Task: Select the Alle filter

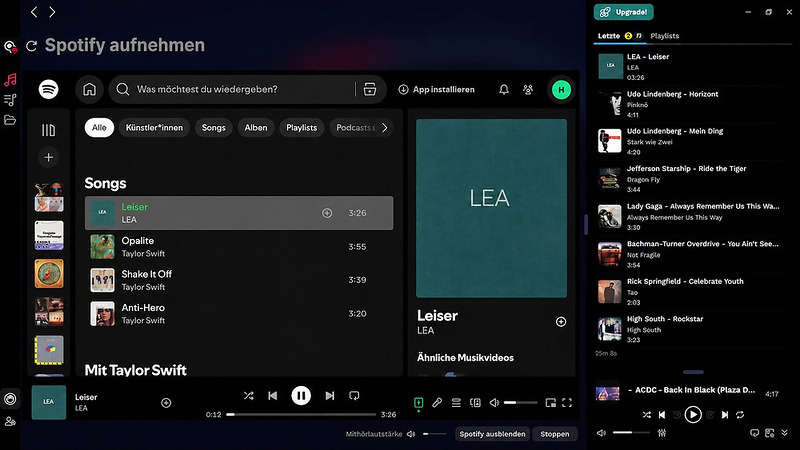Action: (x=99, y=128)
